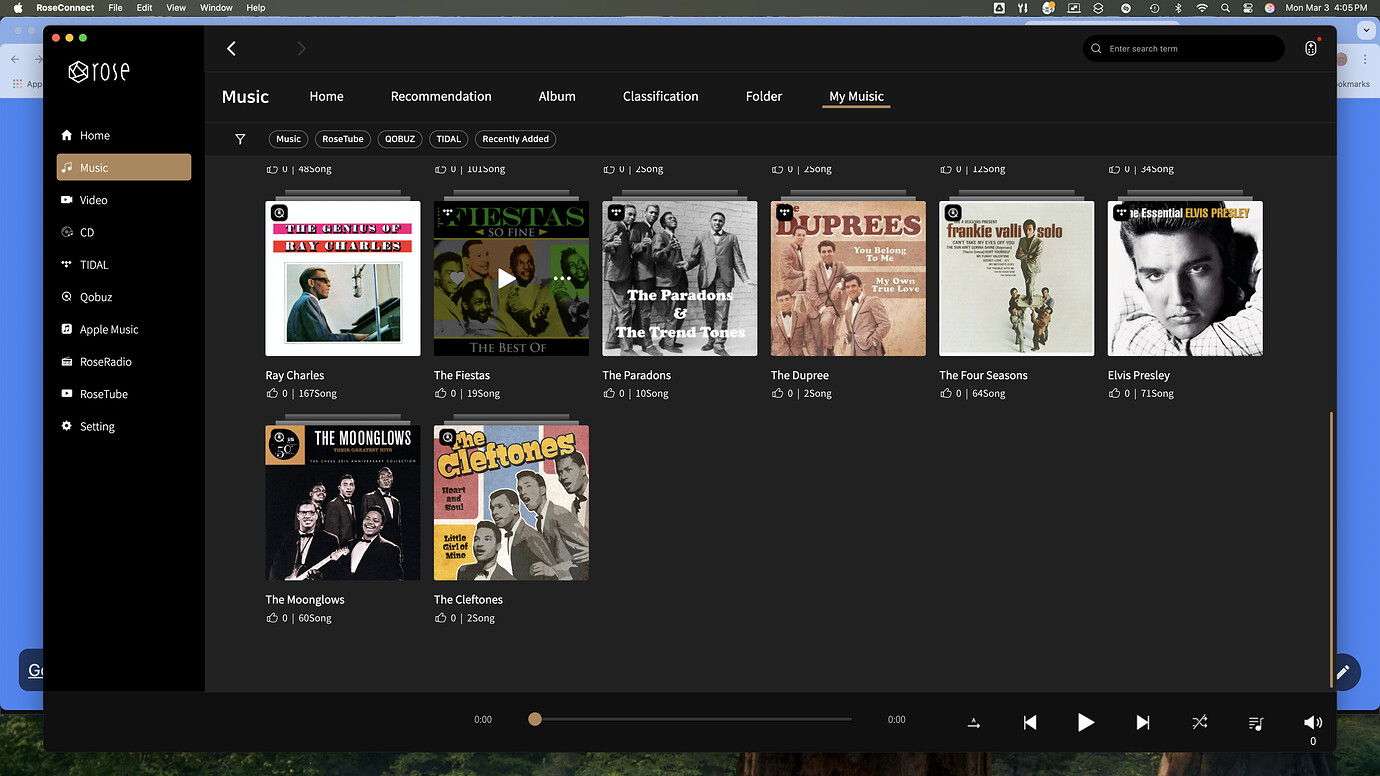This screenshot has height=776, width=1380.
Task: Open Elvis Presley album cover
Action: 1185,278
